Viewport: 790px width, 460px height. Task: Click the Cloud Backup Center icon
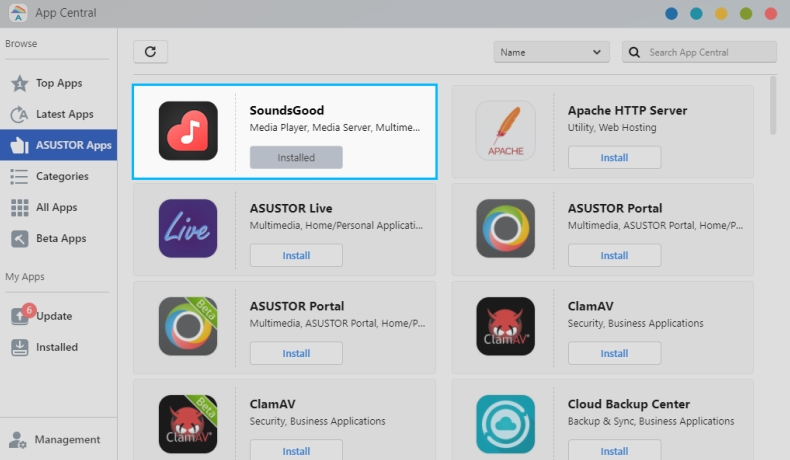tap(505, 424)
